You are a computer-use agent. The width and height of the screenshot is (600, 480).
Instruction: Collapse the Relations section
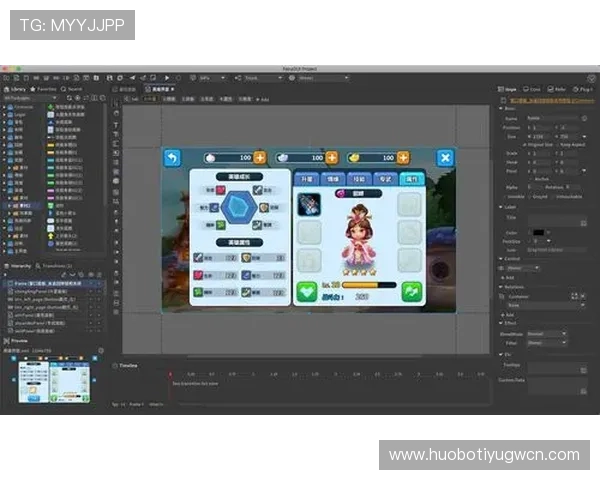[501, 287]
